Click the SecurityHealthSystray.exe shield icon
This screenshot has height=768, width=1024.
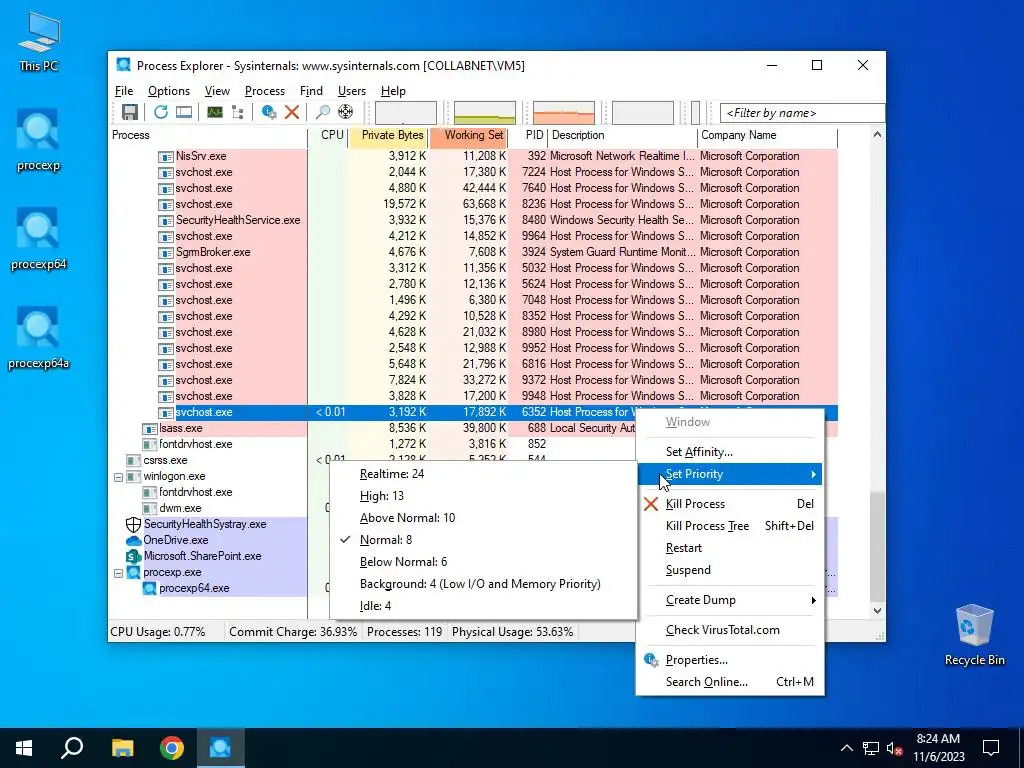[133, 524]
